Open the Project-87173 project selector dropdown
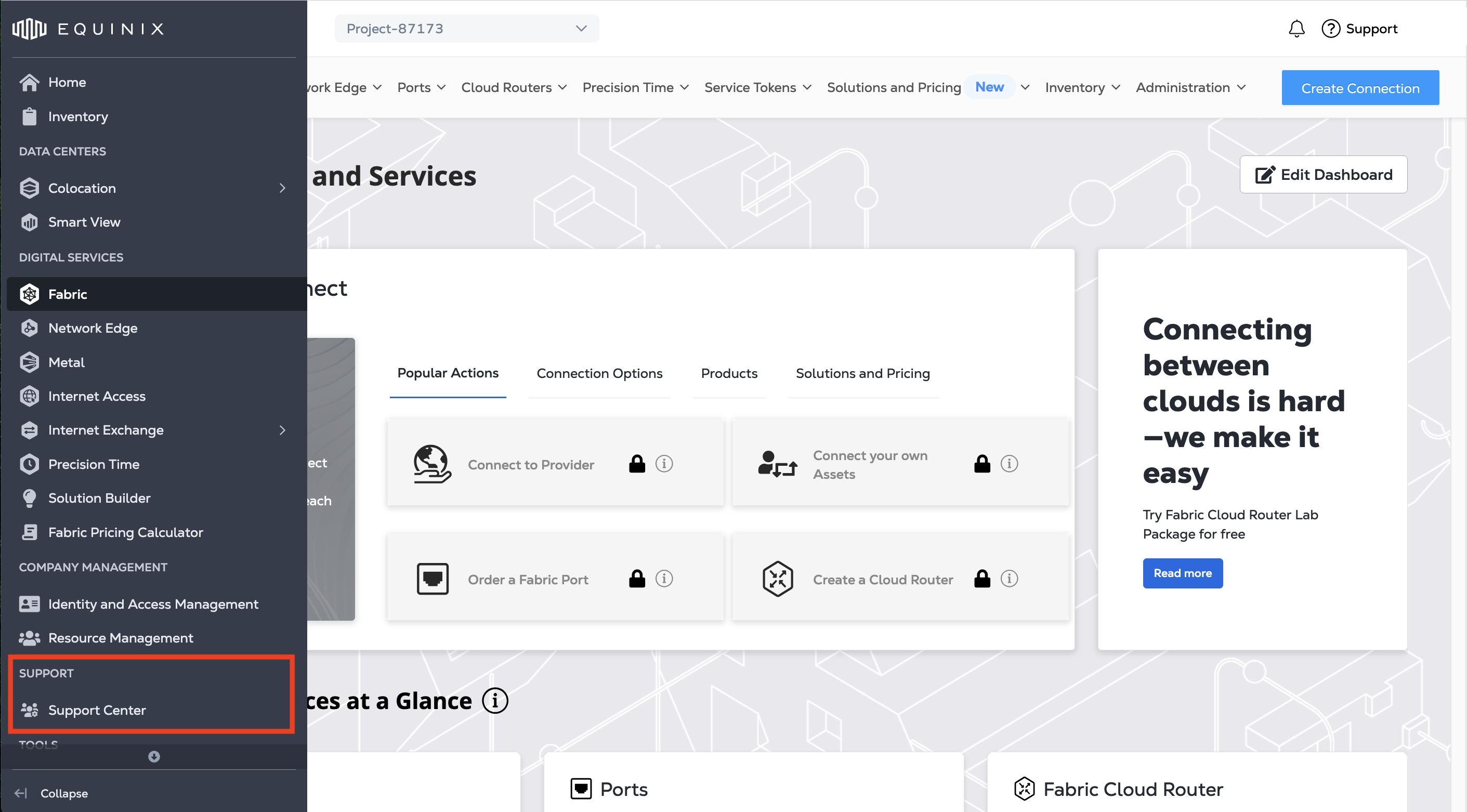The image size is (1467, 812). 466,29
